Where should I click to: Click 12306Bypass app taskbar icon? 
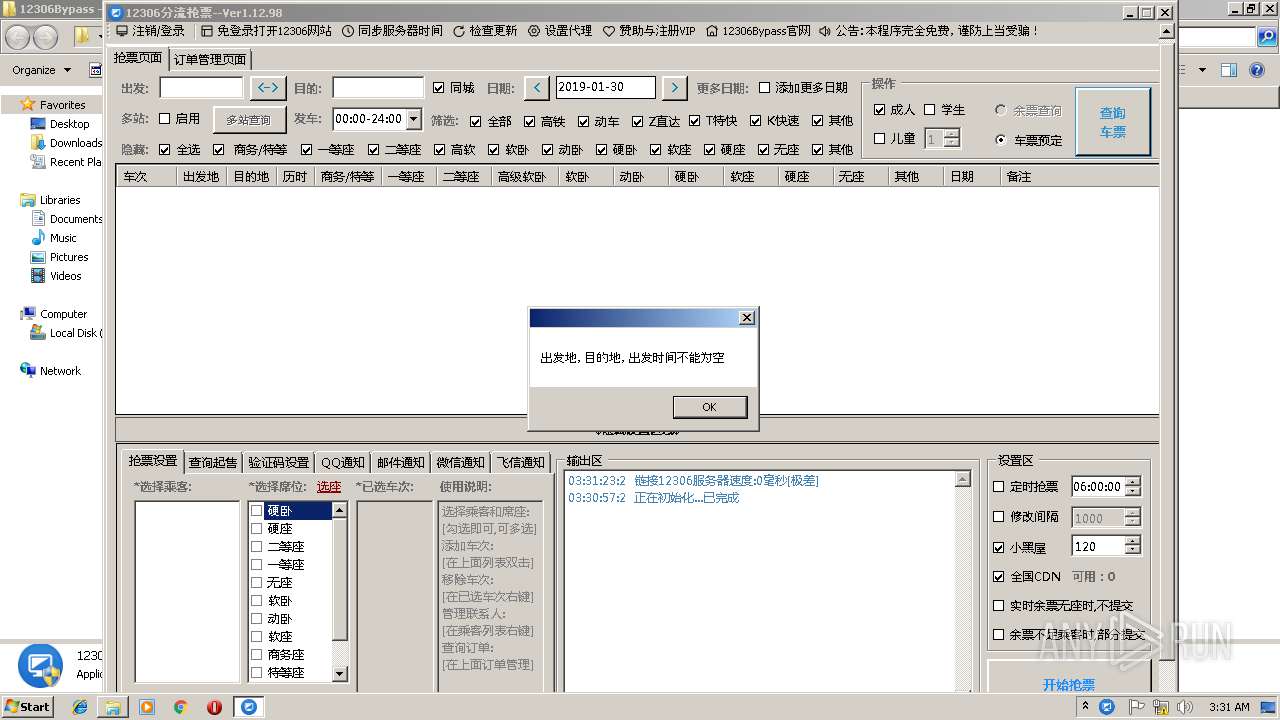pos(248,707)
